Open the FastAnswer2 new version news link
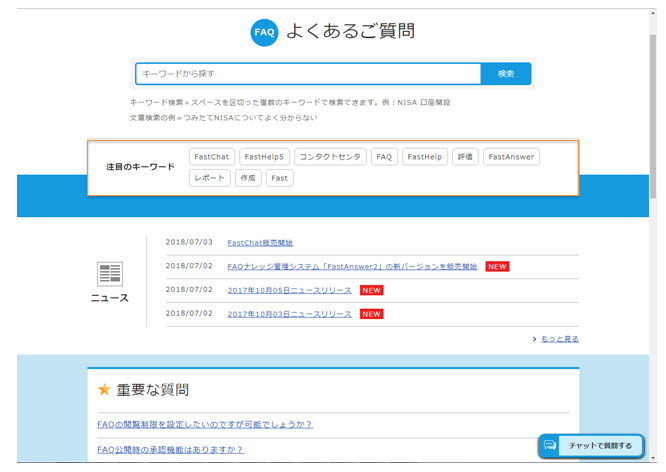Screen dimensions: 666x472 [x=352, y=267]
